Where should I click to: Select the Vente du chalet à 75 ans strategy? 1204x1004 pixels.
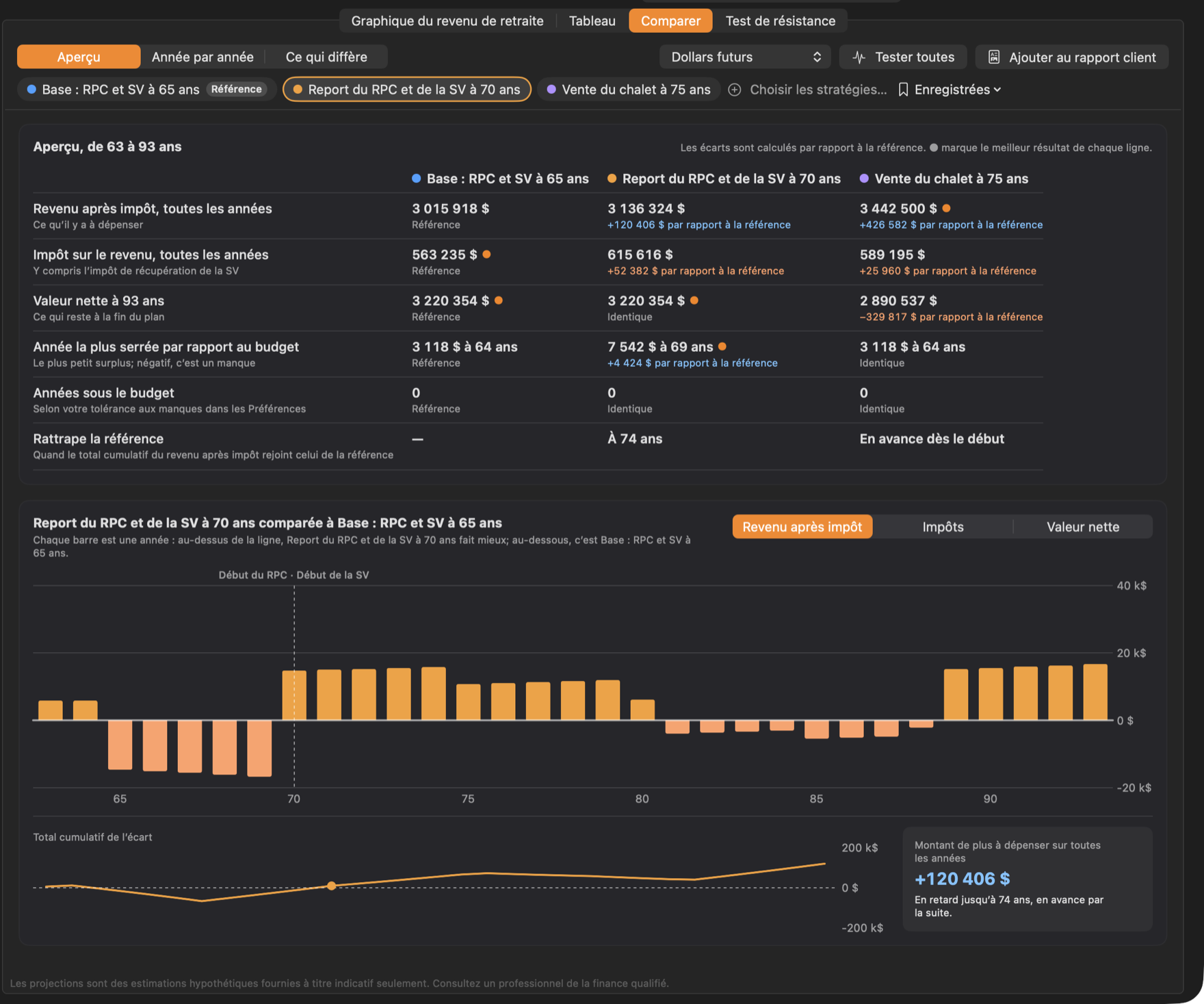pyautogui.click(x=629, y=90)
